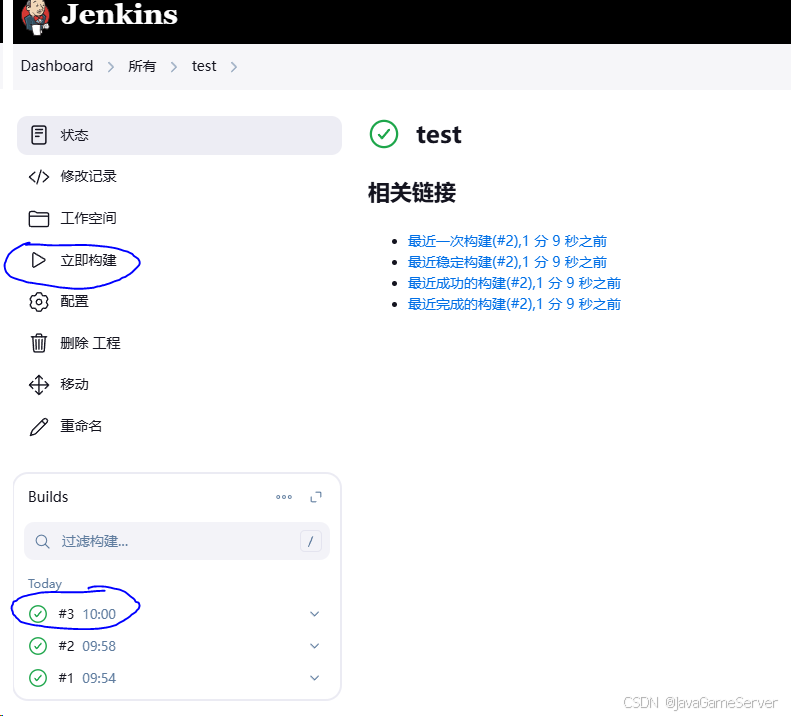
Task: Click the test project title
Action: (439, 135)
